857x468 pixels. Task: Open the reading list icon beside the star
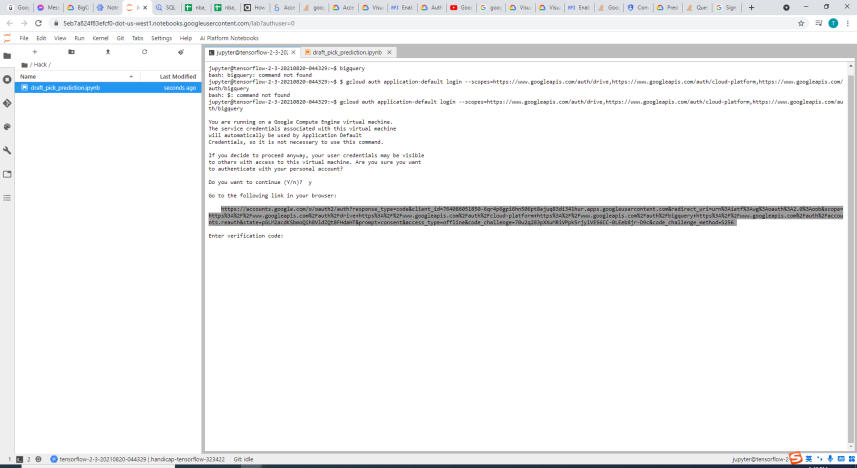[x=818, y=23]
